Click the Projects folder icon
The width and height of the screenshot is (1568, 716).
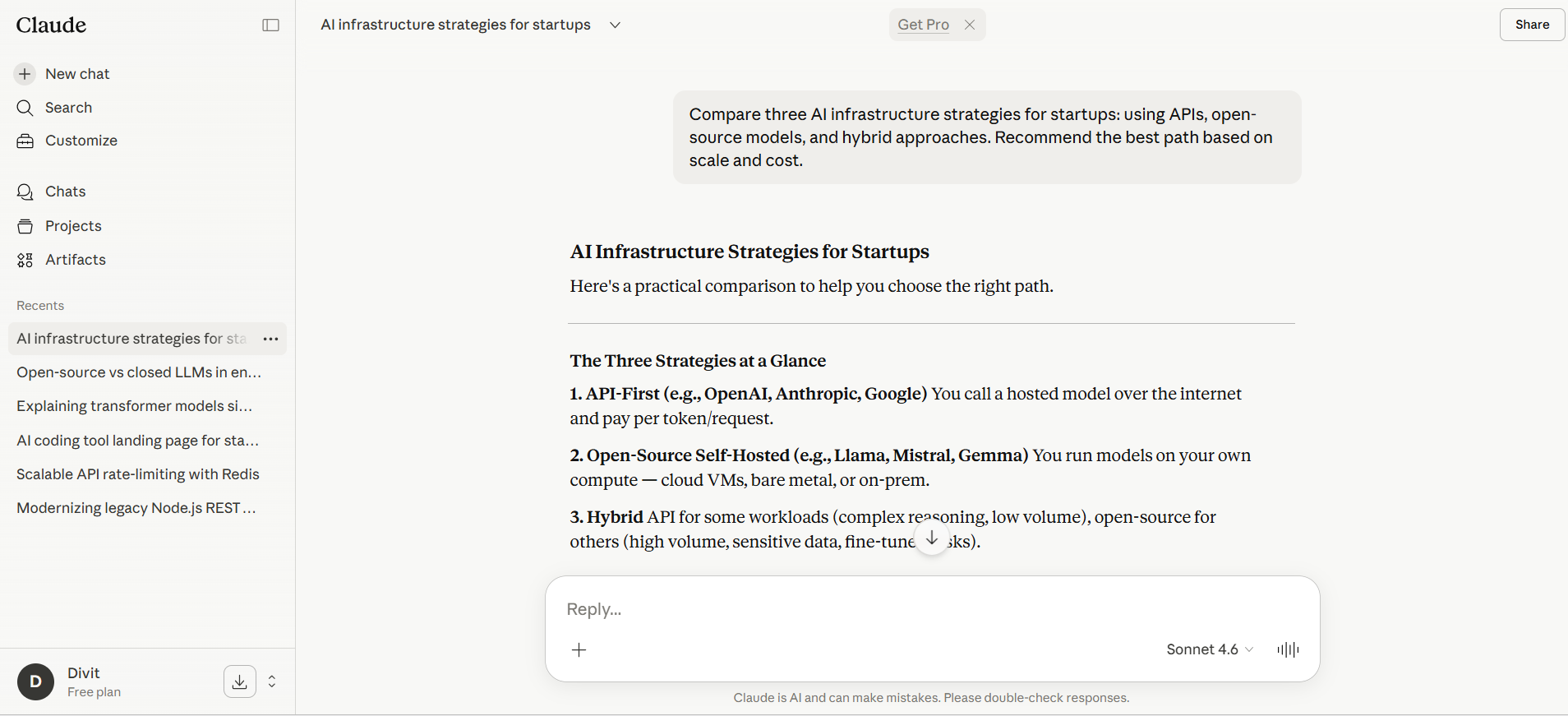tap(25, 226)
